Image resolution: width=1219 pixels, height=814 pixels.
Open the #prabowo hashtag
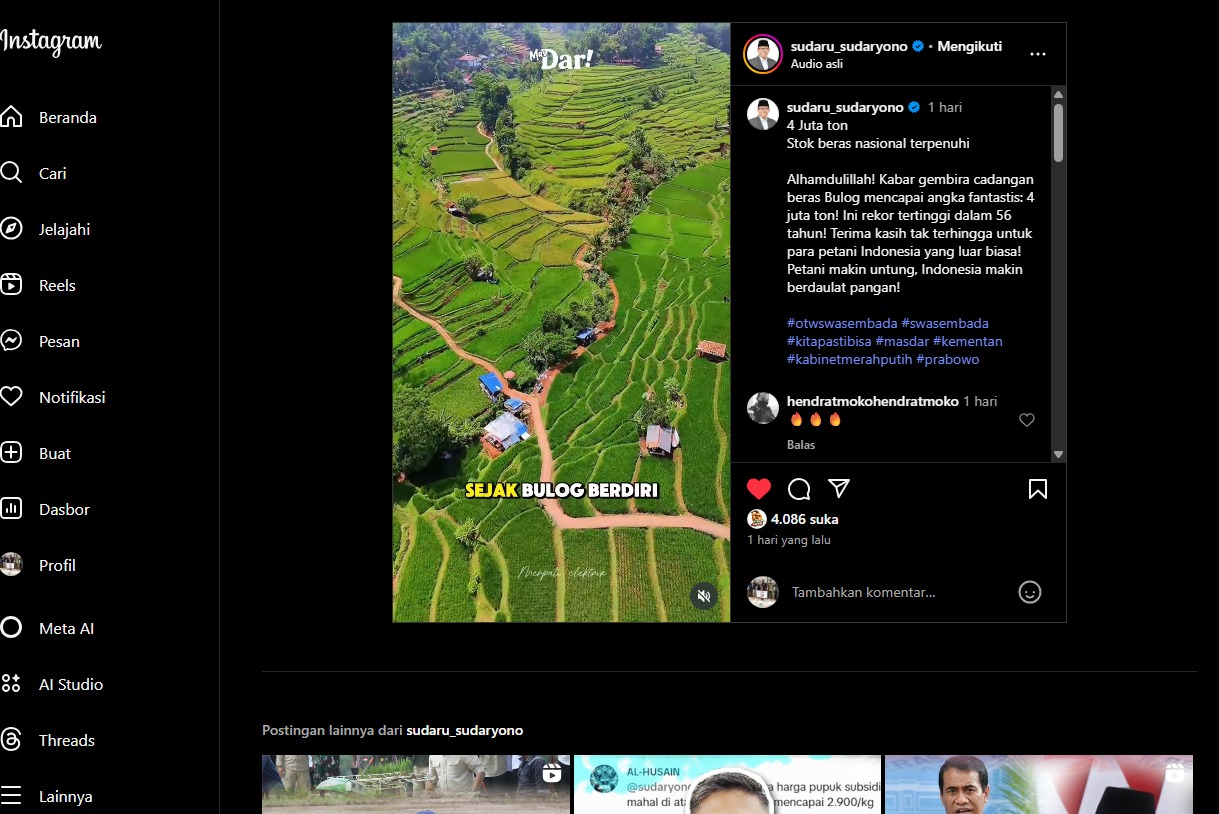click(x=948, y=359)
